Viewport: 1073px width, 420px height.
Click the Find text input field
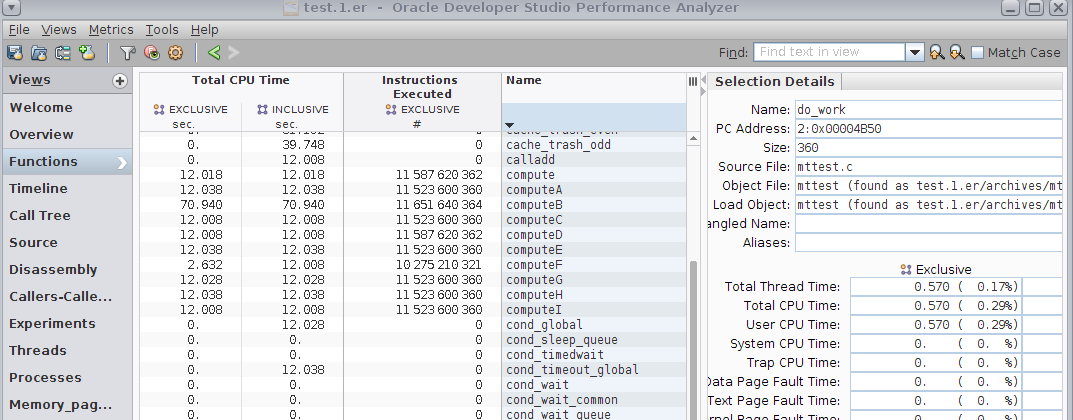point(829,53)
